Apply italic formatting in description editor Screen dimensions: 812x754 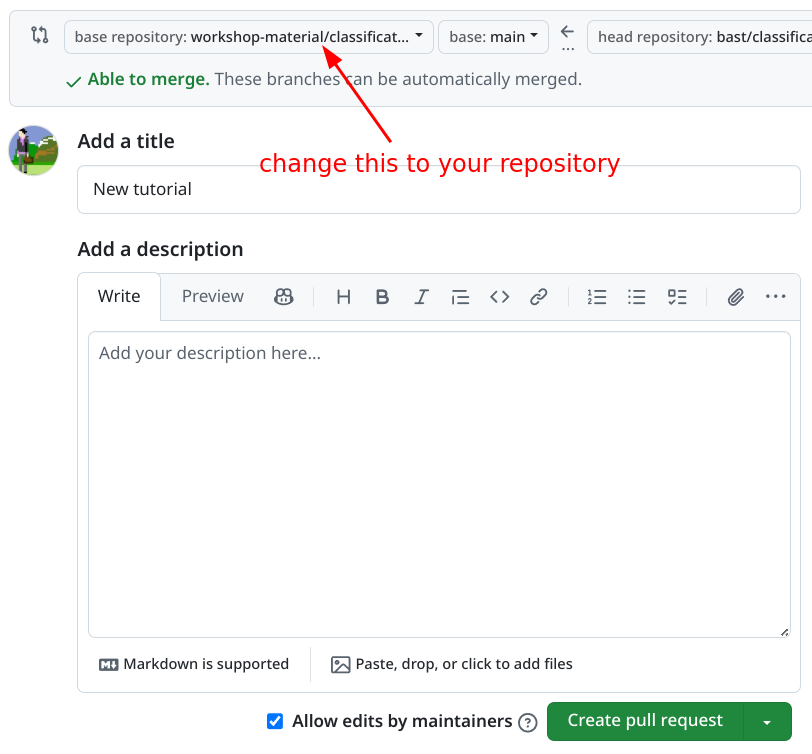[421, 297]
